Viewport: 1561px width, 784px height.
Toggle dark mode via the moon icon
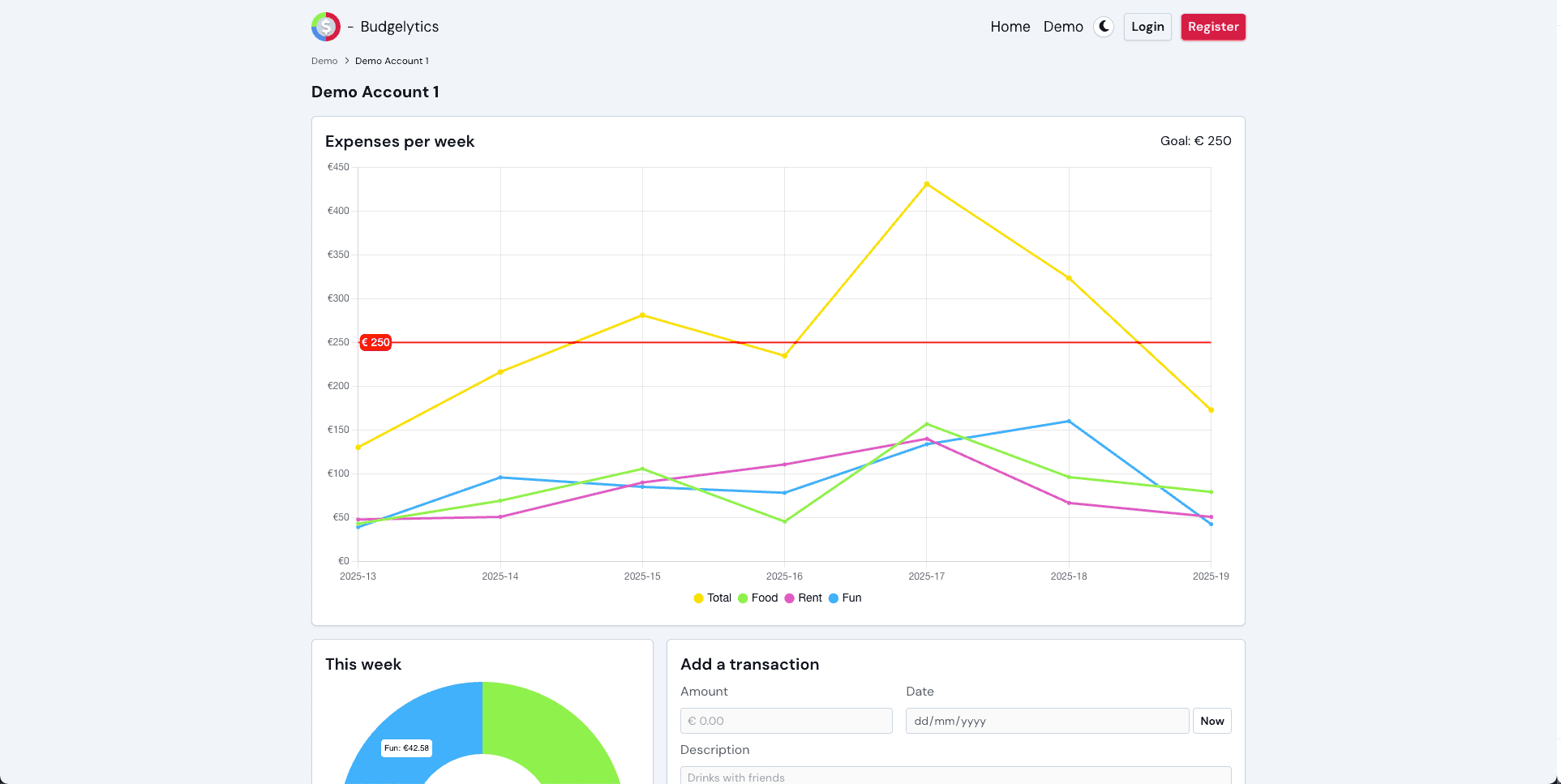click(1104, 26)
